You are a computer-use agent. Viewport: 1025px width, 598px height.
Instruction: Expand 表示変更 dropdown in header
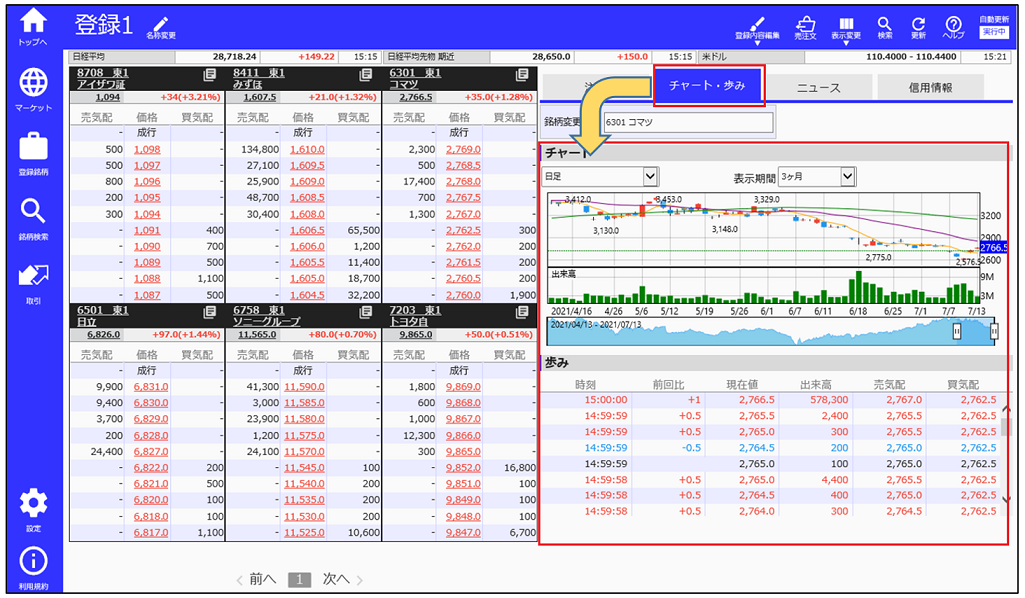[x=846, y=28]
